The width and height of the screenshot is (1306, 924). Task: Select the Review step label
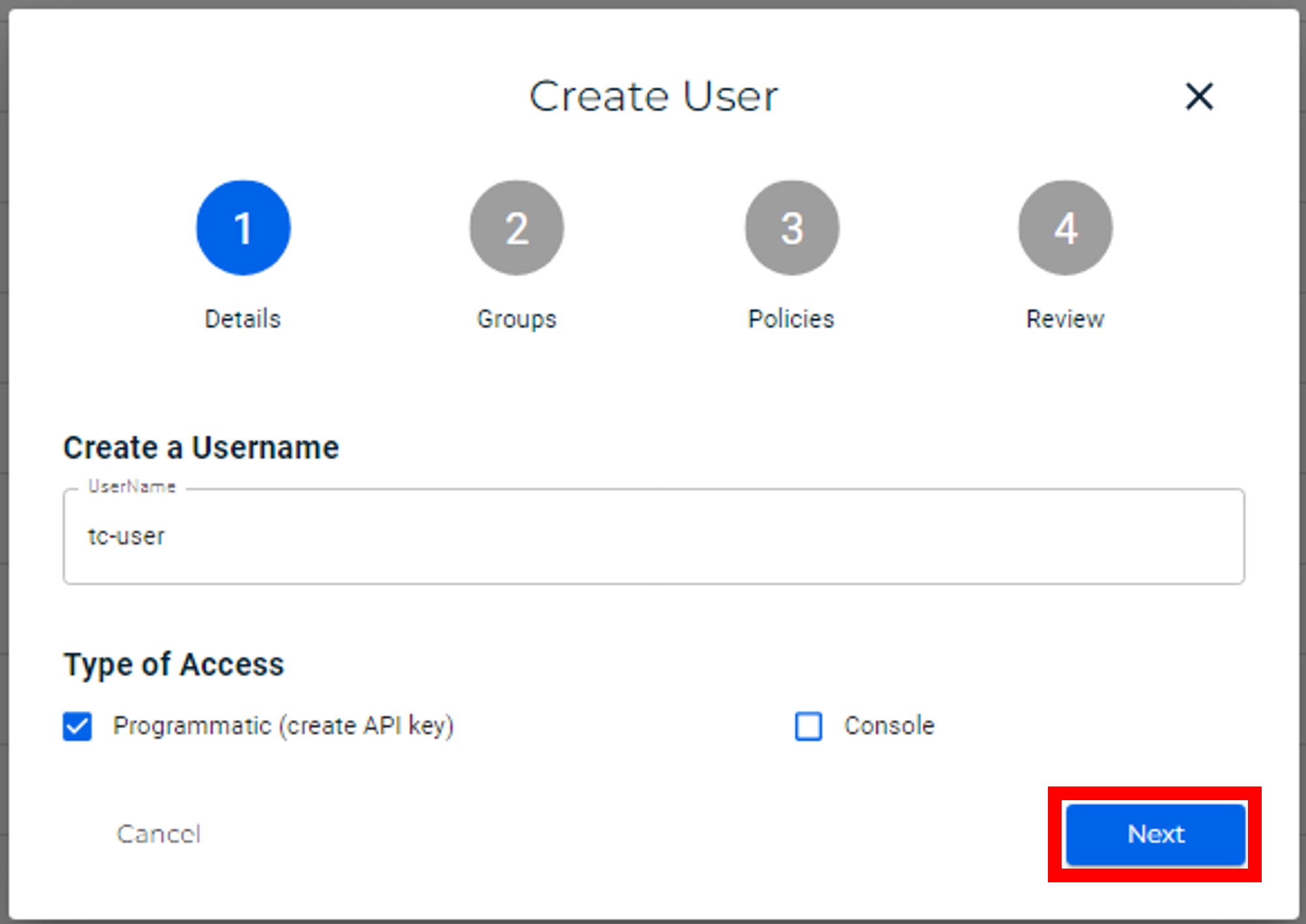click(x=1066, y=319)
